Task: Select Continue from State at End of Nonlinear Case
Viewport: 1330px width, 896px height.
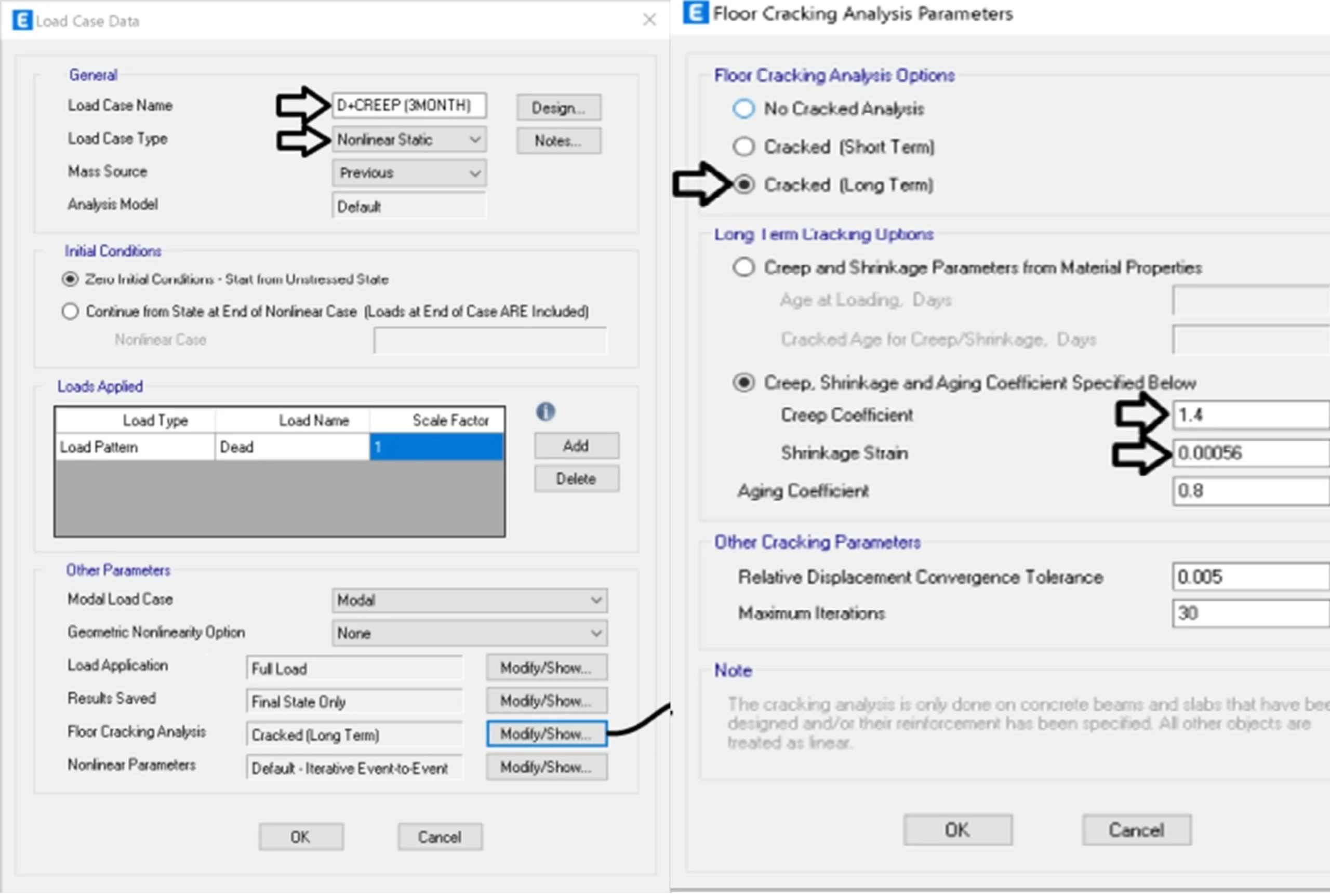Action: 70,312
